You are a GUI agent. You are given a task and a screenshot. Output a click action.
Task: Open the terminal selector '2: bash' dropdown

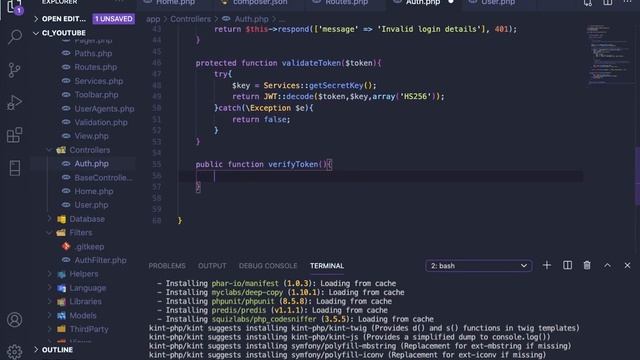coord(478,266)
